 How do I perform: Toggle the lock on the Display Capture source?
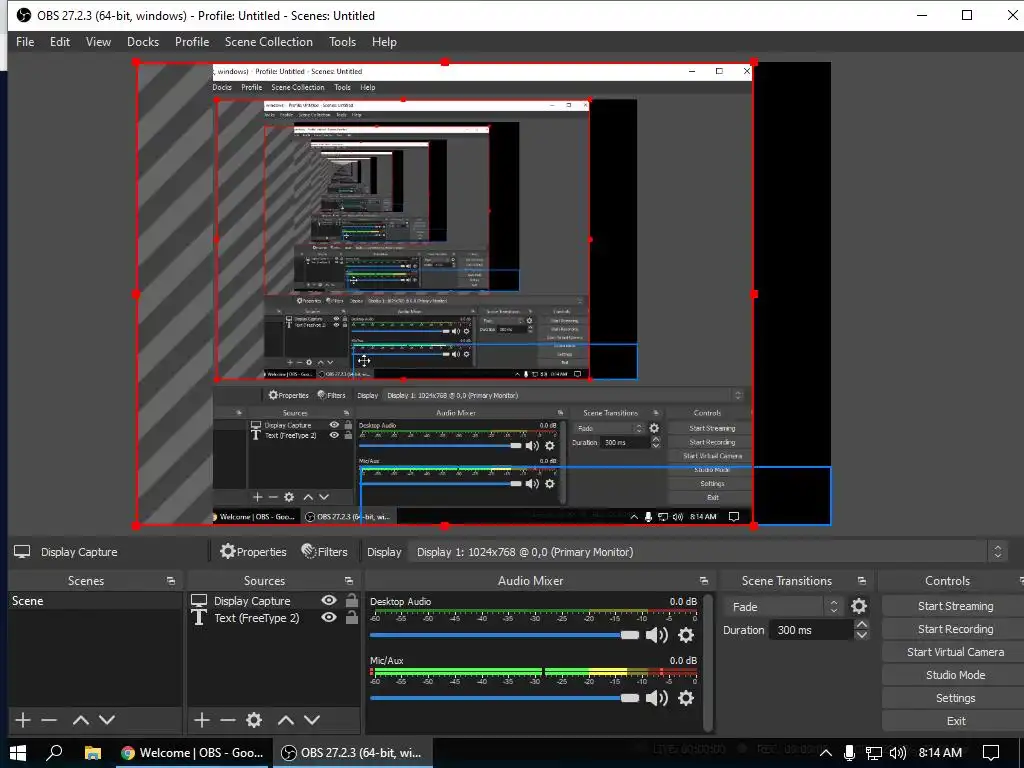(x=351, y=600)
